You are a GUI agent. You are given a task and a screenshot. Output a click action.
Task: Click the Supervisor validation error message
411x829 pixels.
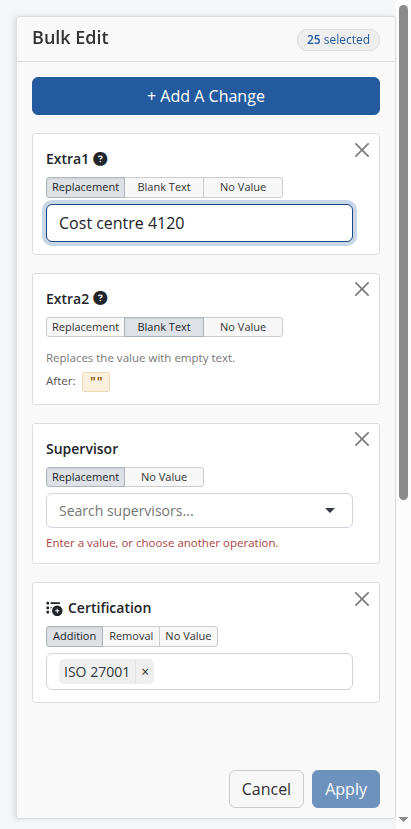click(x=162, y=543)
